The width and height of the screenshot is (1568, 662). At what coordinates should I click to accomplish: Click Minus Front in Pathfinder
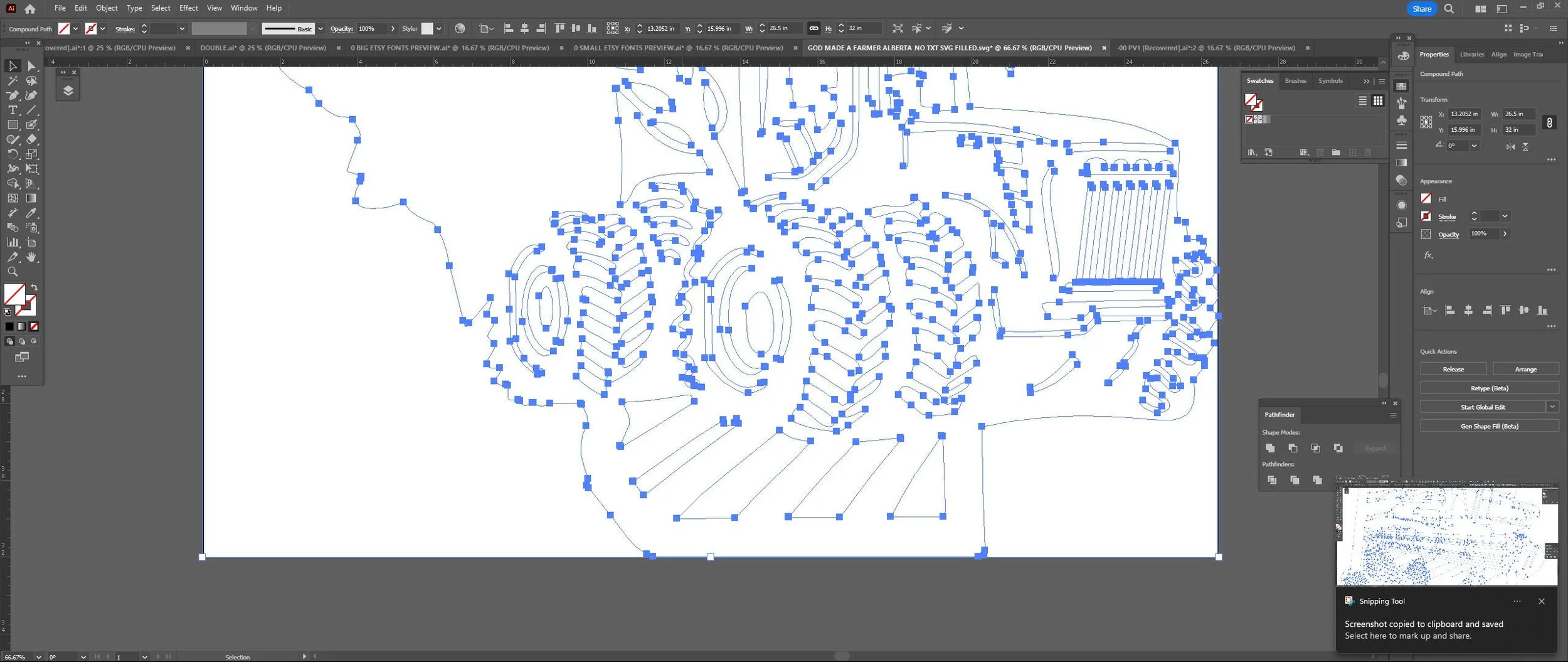pyautogui.click(x=1293, y=448)
